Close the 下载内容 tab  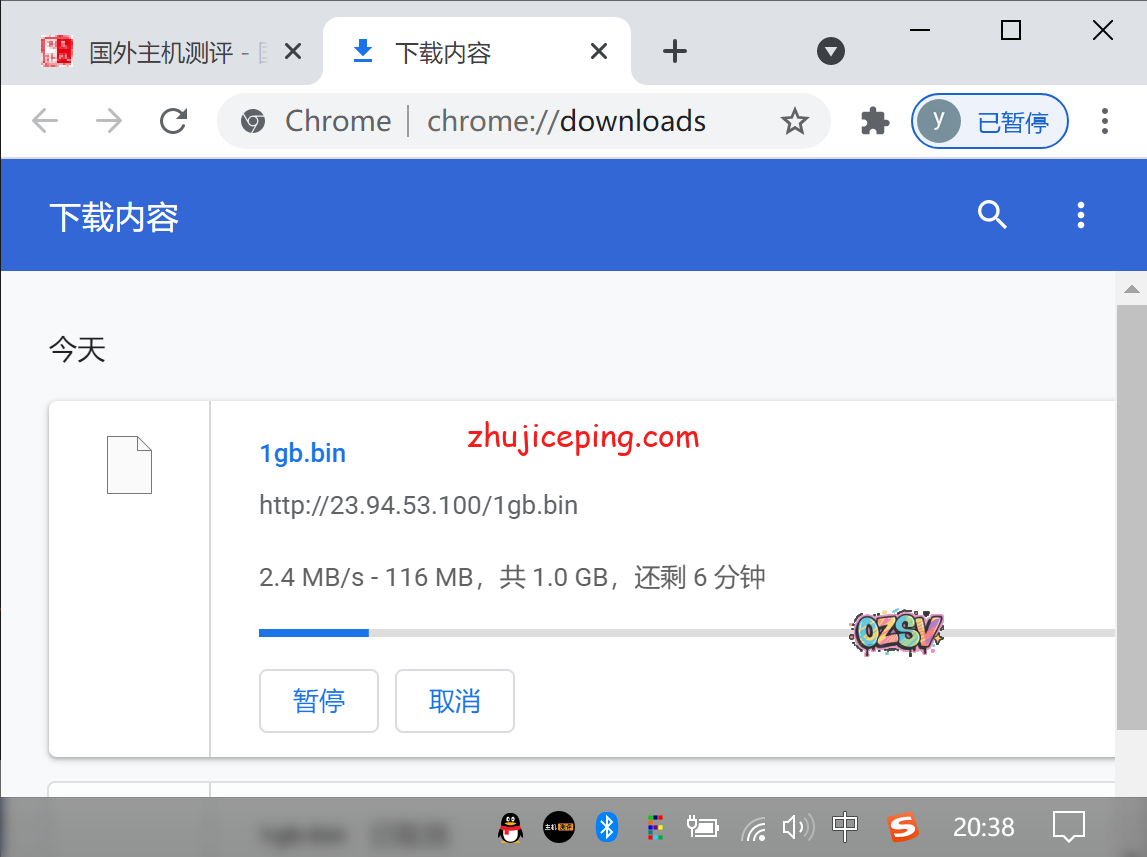[x=599, y=51]
